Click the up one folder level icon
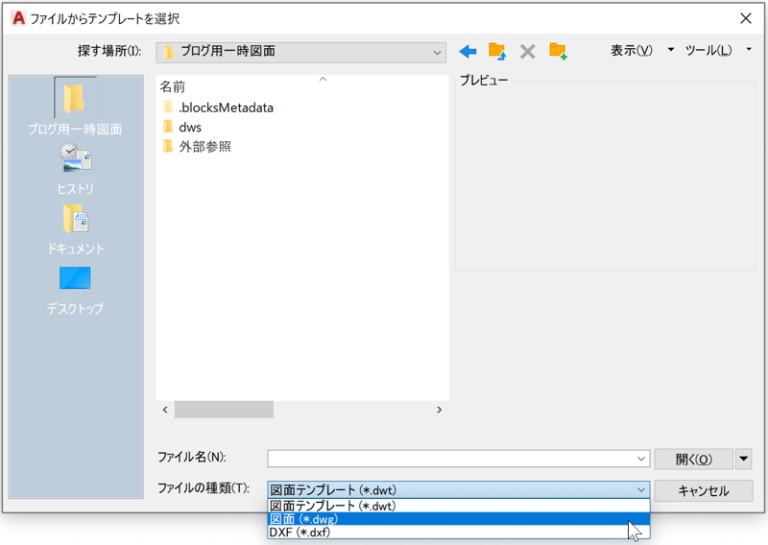The image size is (768, 545). click(x=497, y=51)
